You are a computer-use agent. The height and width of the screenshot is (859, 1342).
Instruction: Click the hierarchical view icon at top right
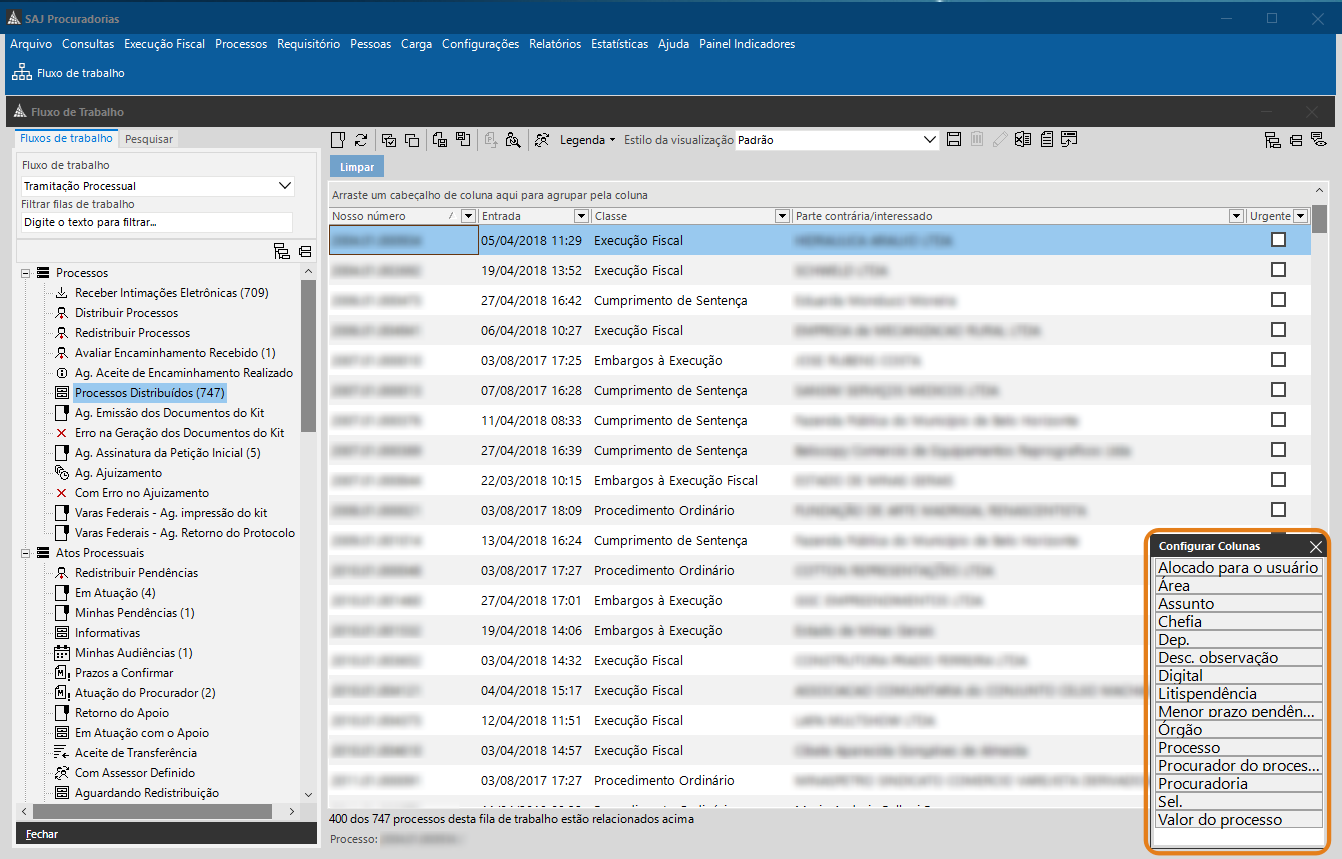click(x=1273, y=141)
